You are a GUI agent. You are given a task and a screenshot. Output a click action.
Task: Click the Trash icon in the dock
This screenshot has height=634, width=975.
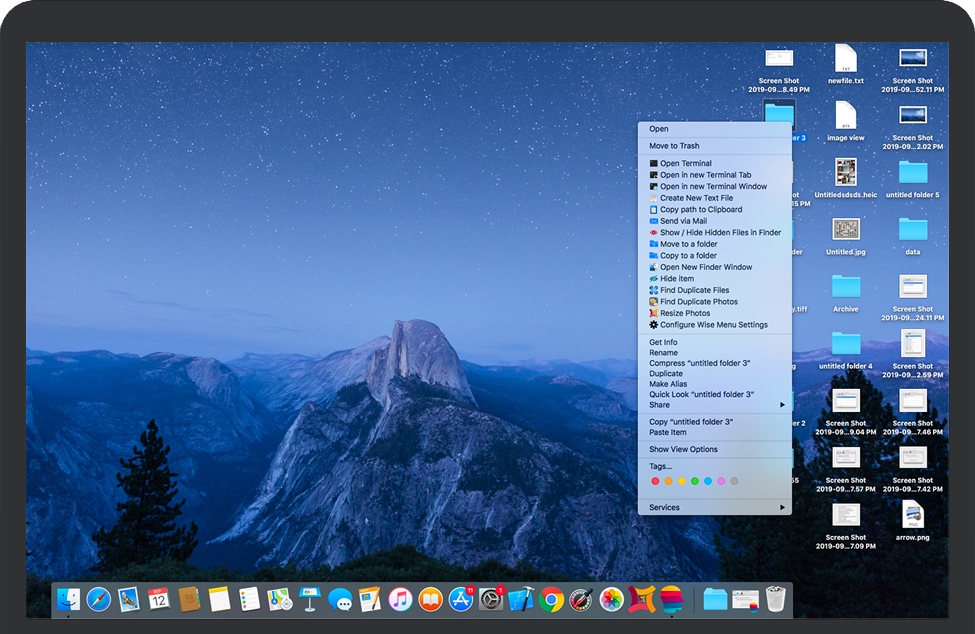point(776,599)
